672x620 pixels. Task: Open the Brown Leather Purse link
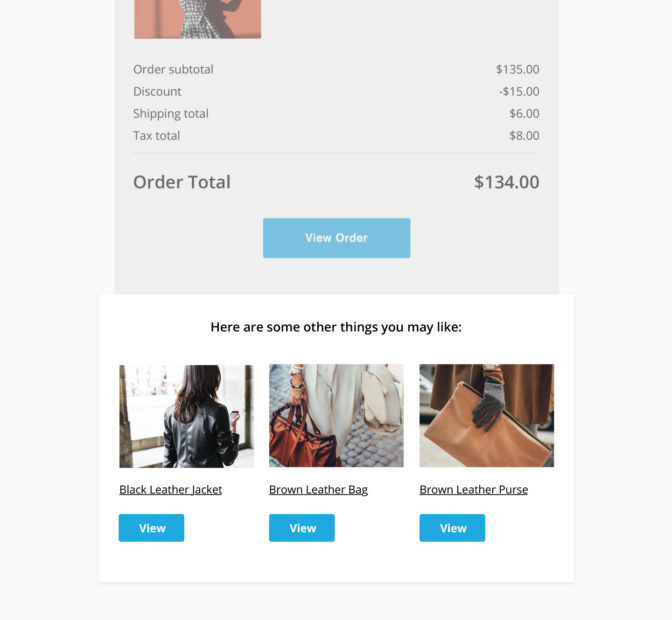(x=474, y=489)
